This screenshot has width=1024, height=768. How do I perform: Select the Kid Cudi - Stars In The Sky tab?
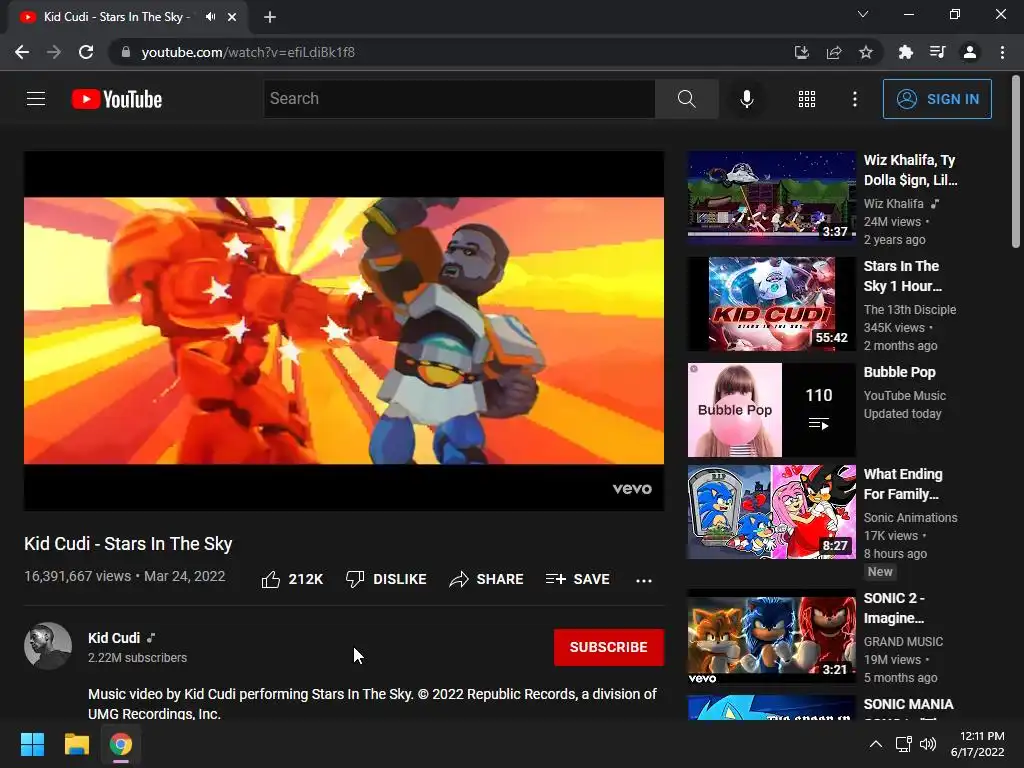pos(116,17)
